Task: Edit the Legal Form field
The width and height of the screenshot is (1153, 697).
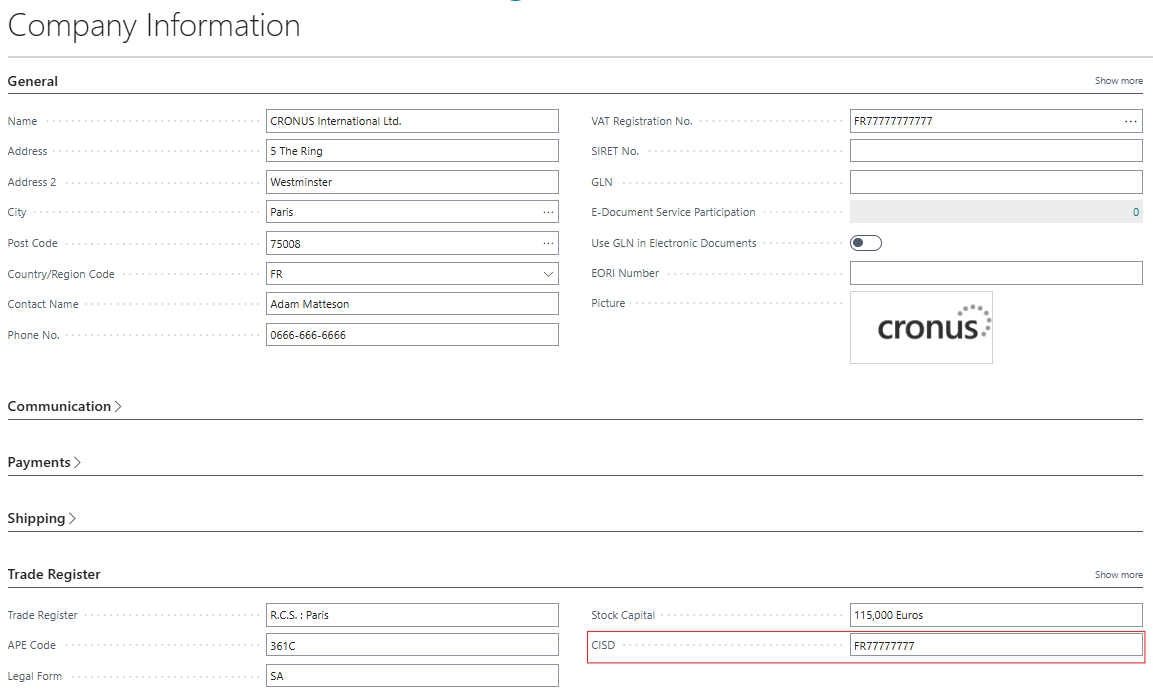Action: (x=412, y=676)
